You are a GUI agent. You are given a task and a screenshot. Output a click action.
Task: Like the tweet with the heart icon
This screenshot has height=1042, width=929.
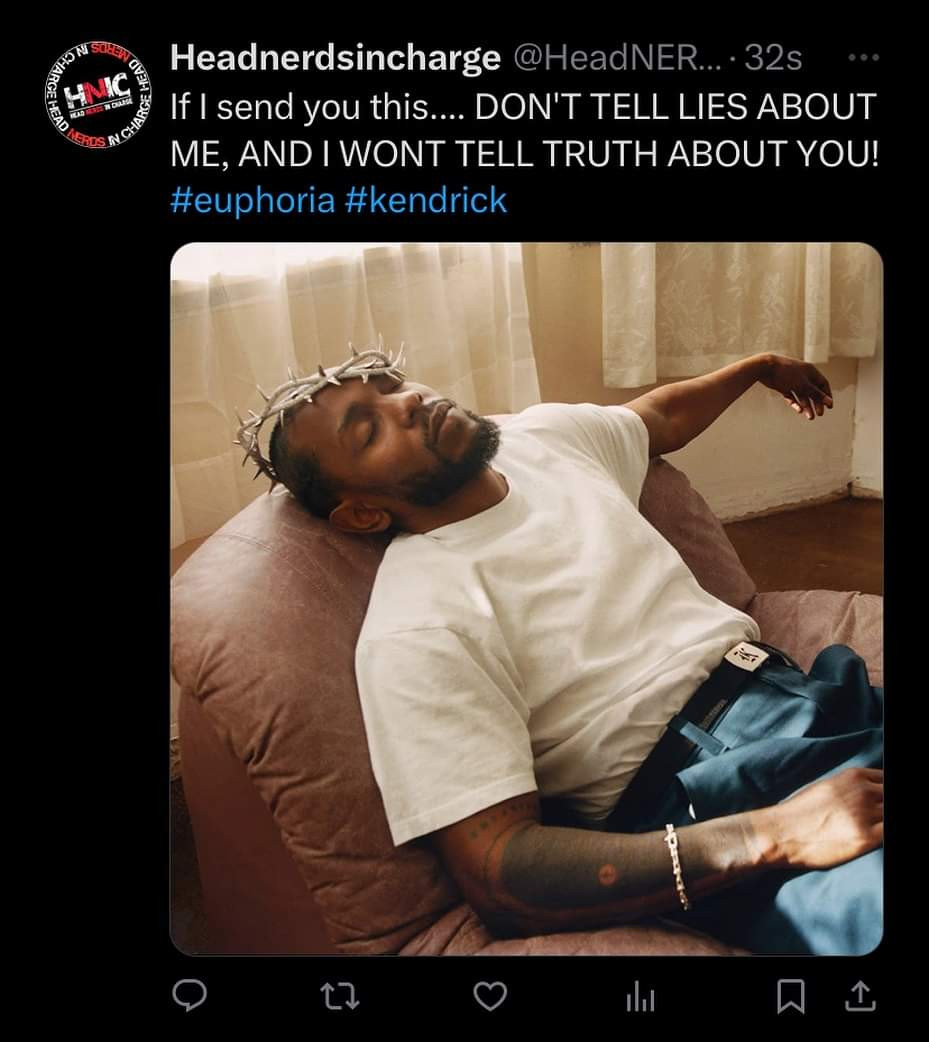click(490, 996)
